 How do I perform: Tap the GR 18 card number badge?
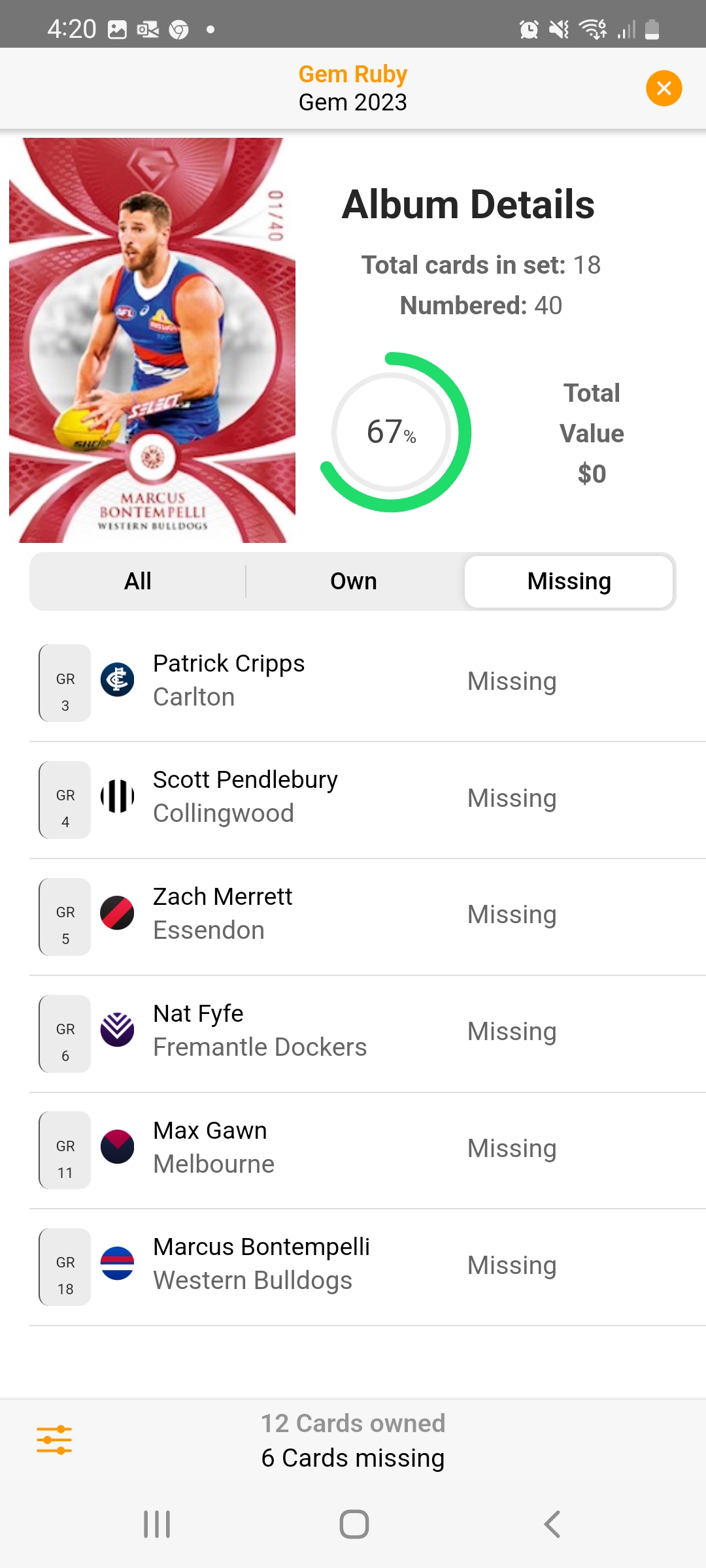coord(65,1267)
